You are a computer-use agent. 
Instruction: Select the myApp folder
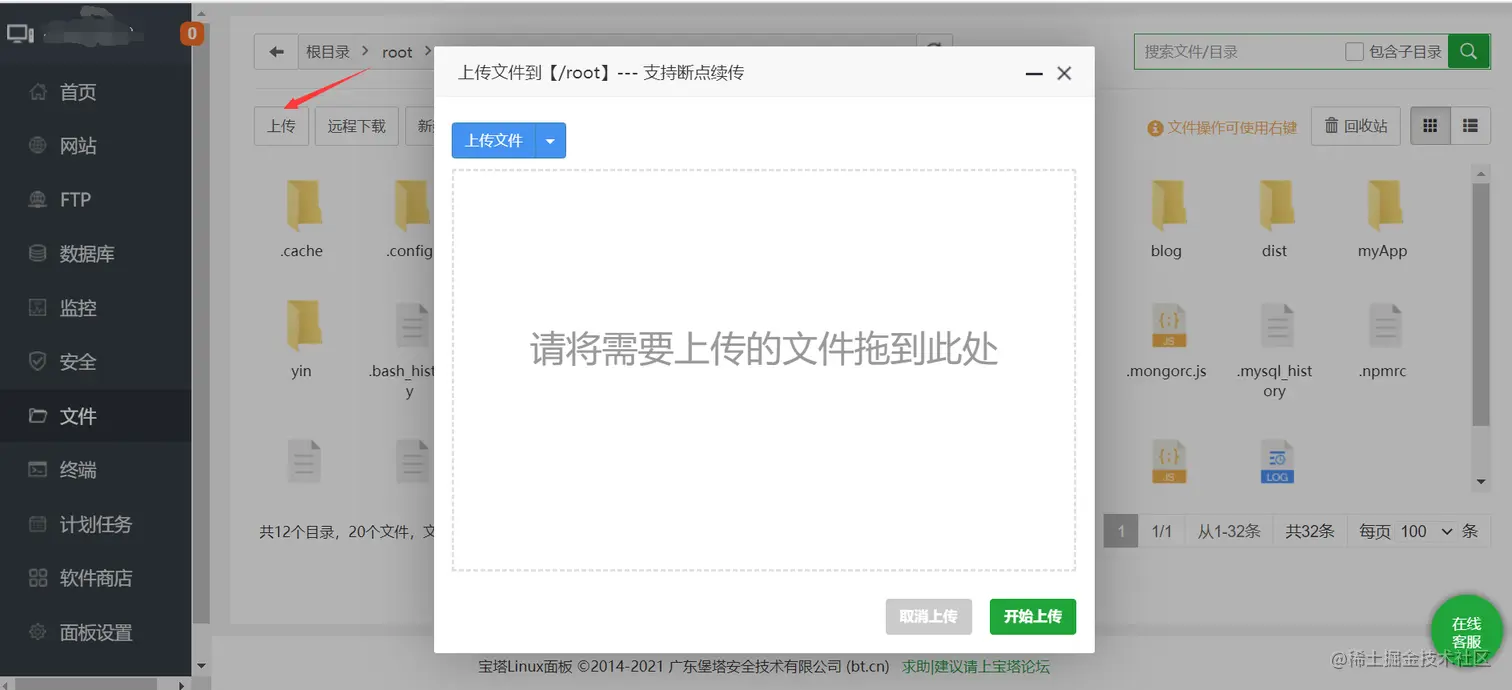click(x=1382, y=220)
